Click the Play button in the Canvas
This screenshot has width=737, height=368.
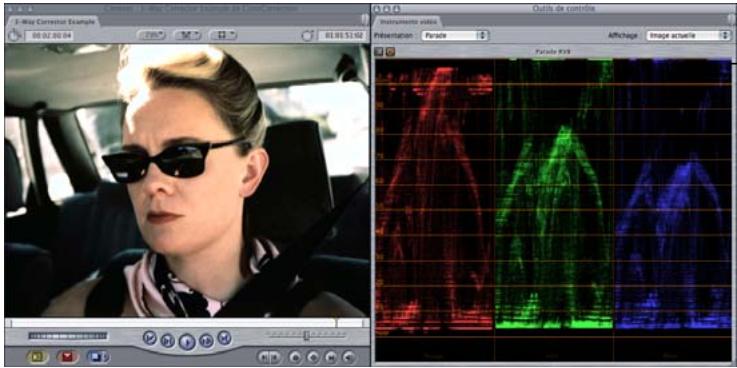point(187,341)
